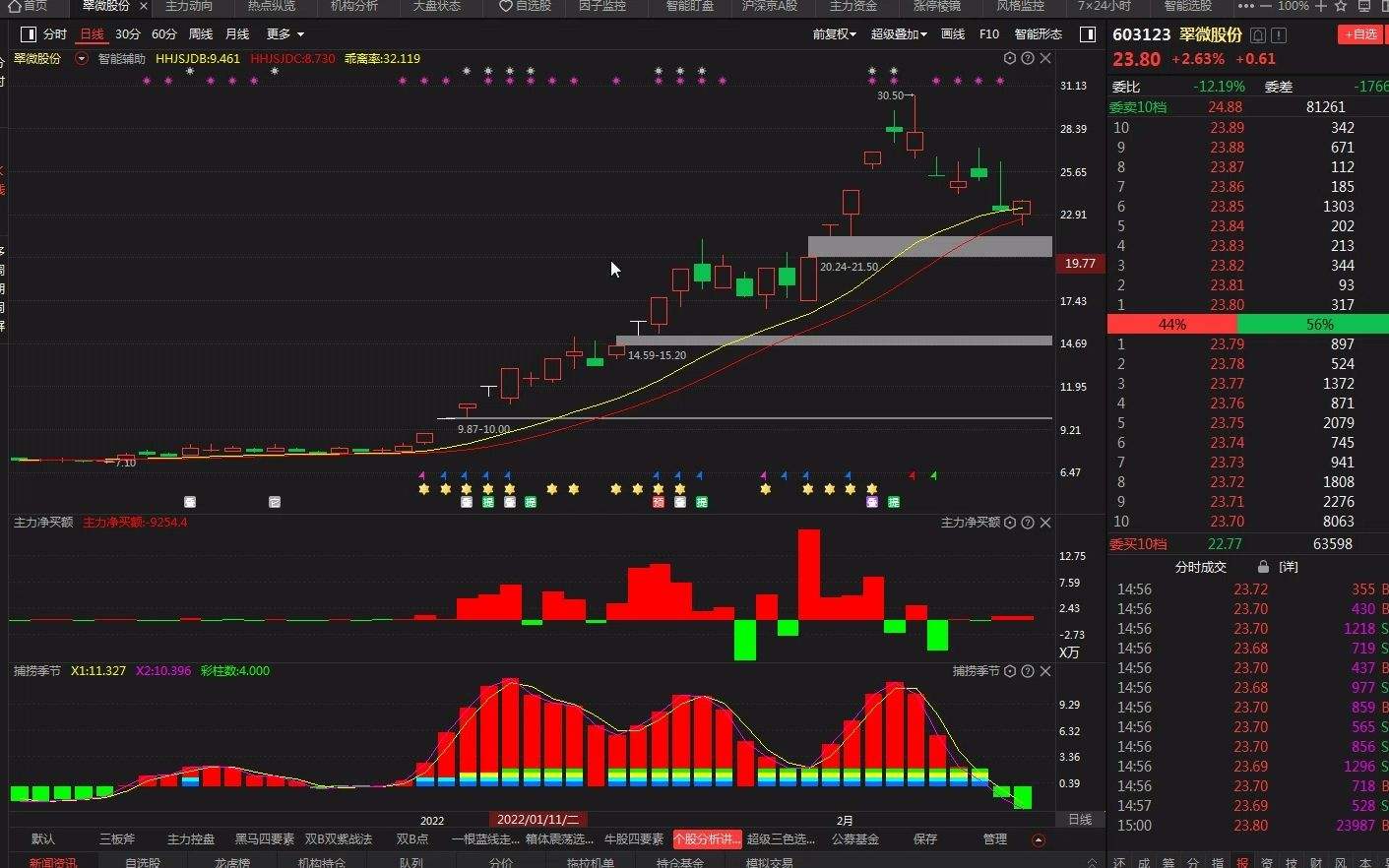Select 60分 period
This screenshot has height=868, width=1389.
click(164, 34)
